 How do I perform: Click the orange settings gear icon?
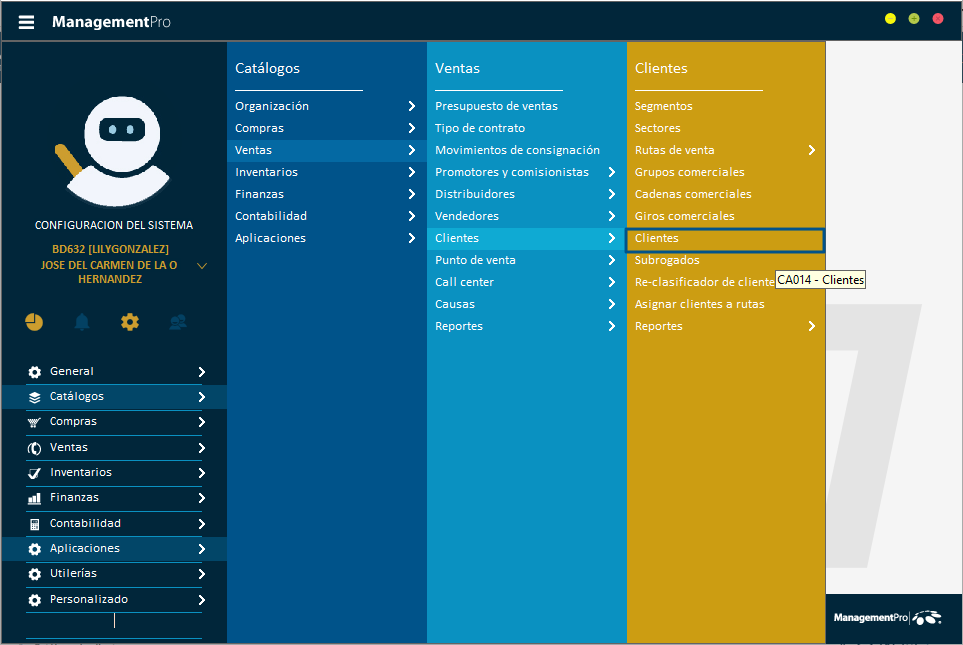pyautogui.click(x=130, y=322)
